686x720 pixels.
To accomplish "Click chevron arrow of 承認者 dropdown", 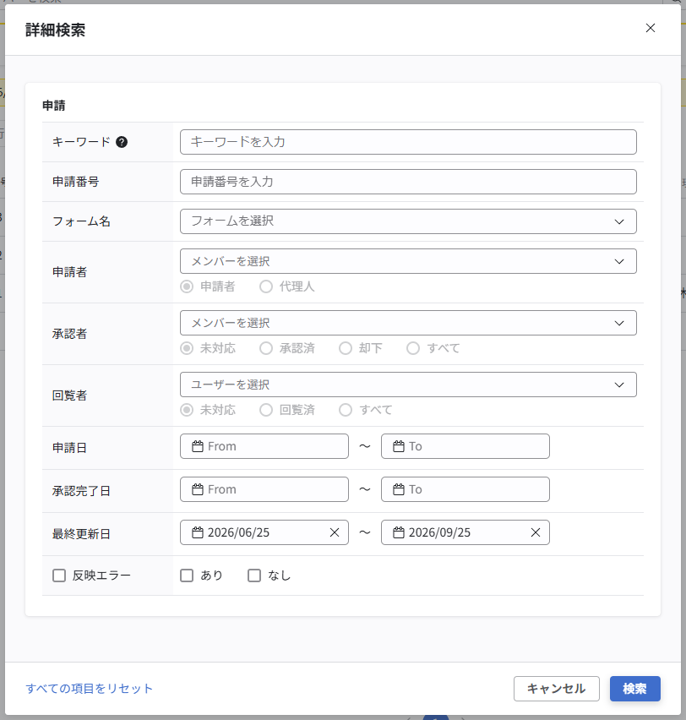I will tap(619, 323).
